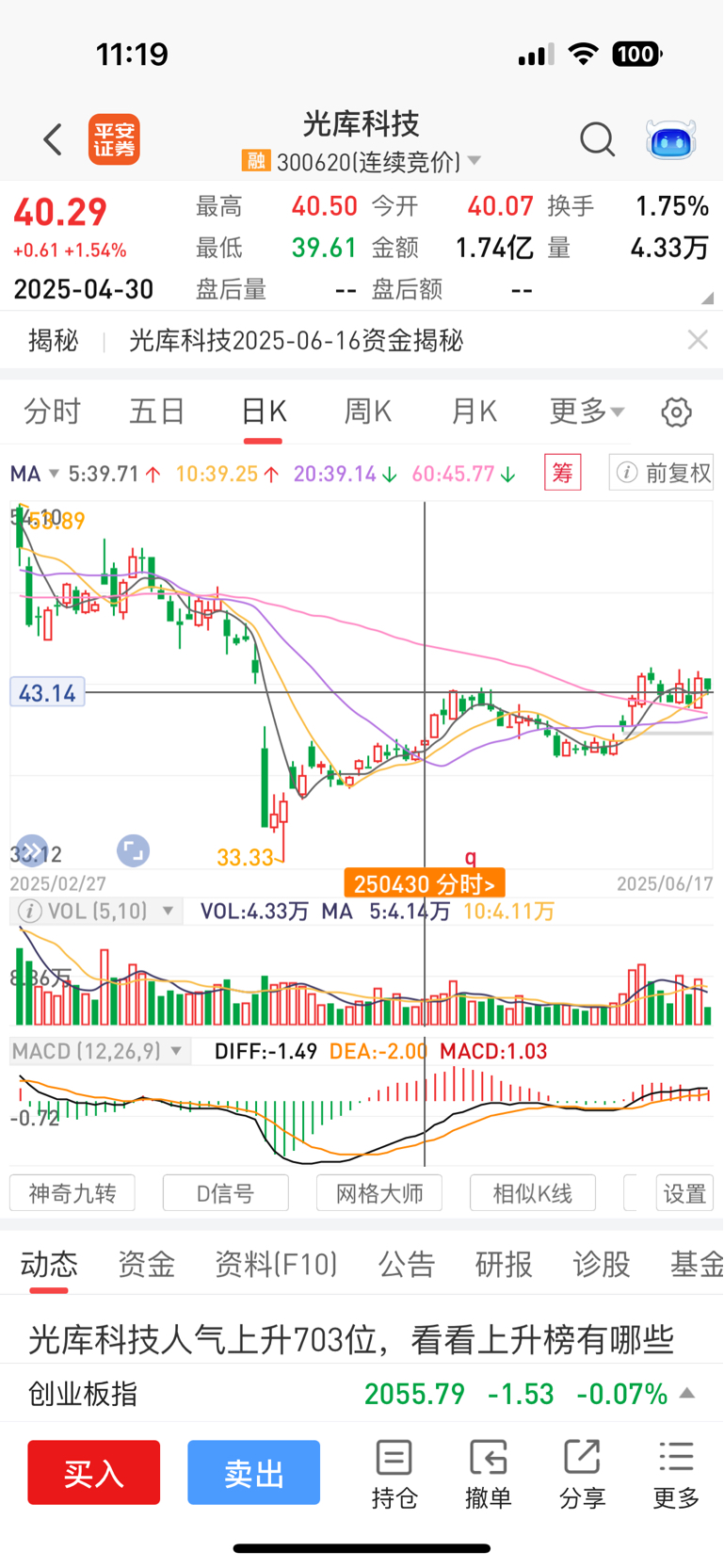Open the MACD (12,26,9) dropdown
Screen dimensions: 724x1568
[98, 1051]
